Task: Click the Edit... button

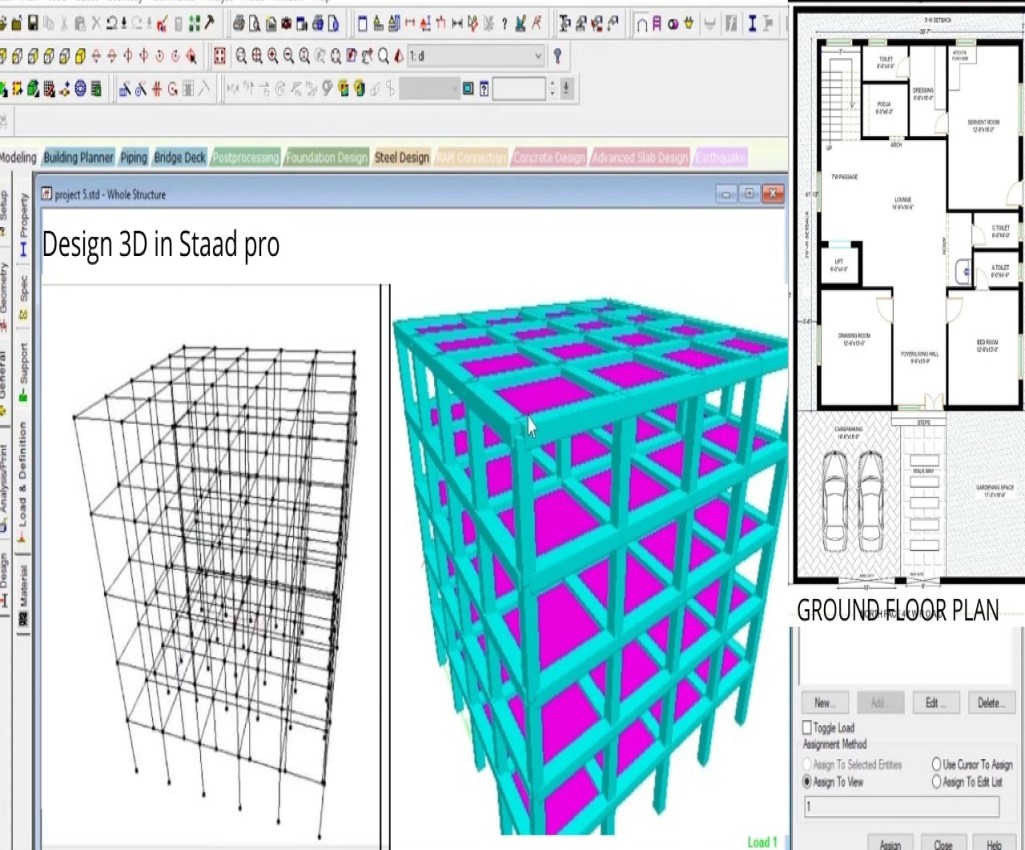Action: [x=935, y=703]
